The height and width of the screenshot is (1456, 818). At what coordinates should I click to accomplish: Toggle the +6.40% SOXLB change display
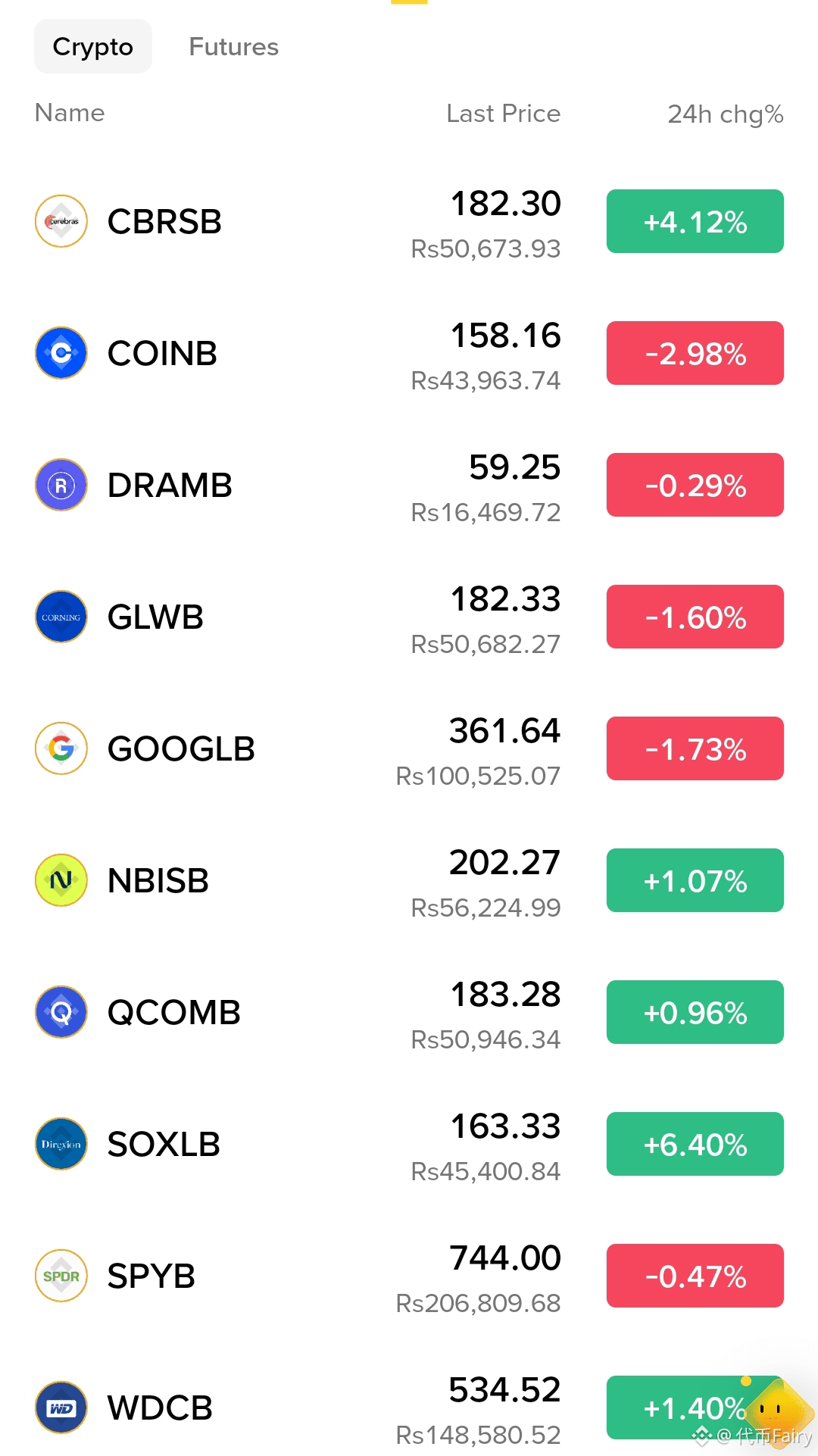coord(695,1144)
